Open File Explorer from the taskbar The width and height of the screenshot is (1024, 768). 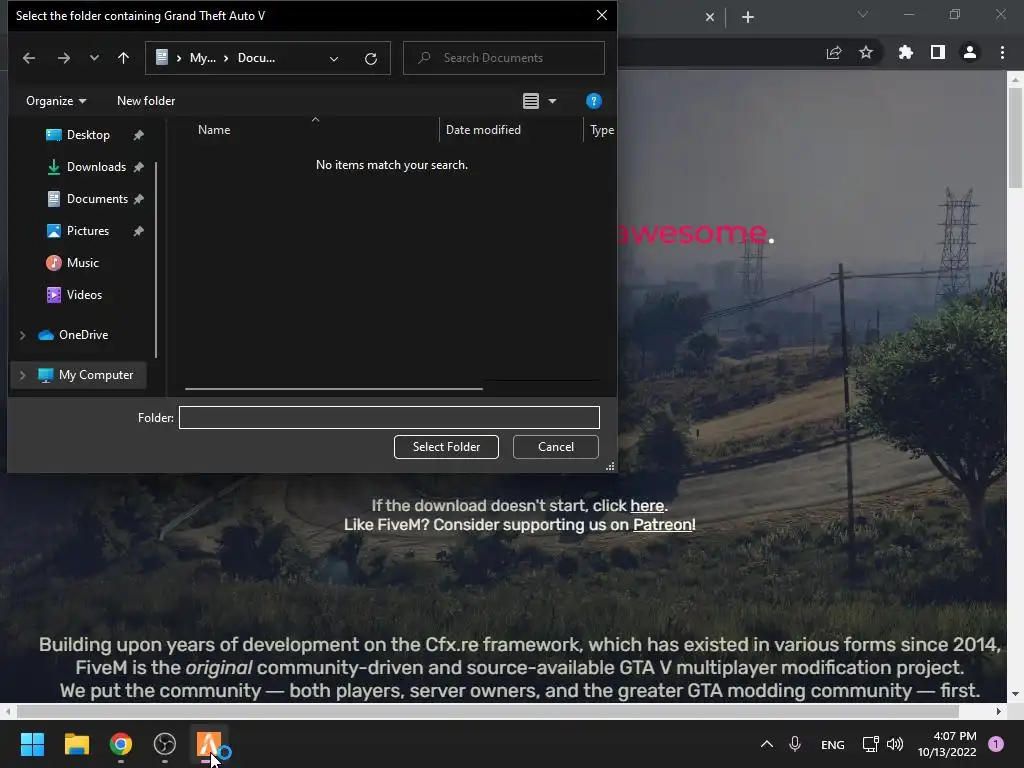coord(76,744)
